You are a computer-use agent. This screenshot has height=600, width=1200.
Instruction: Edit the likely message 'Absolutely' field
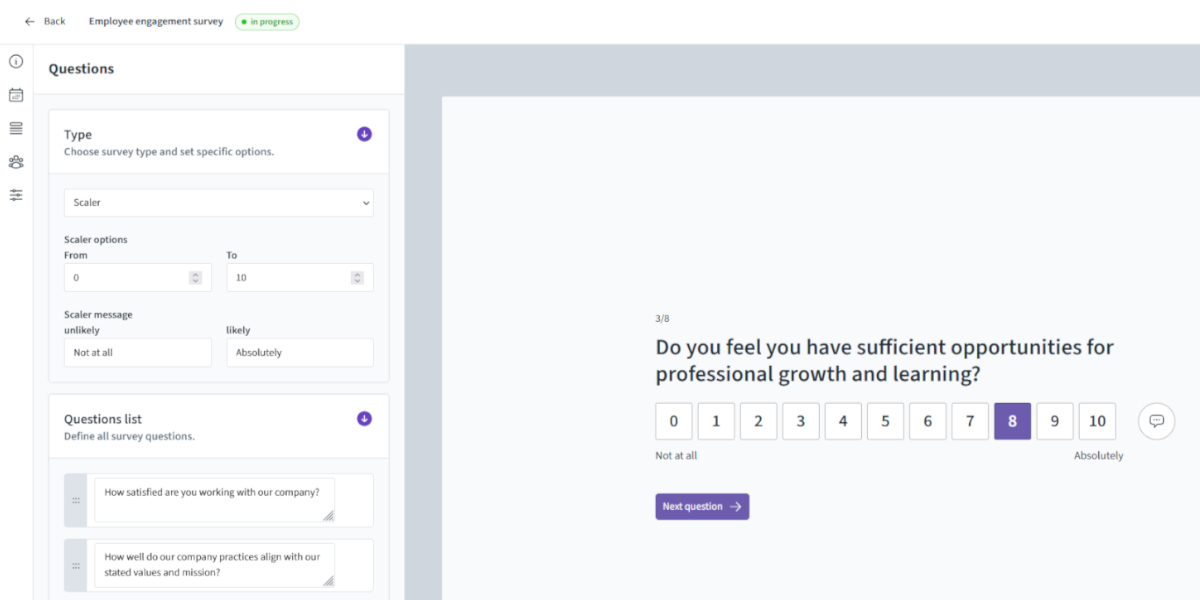coord(300,353)
